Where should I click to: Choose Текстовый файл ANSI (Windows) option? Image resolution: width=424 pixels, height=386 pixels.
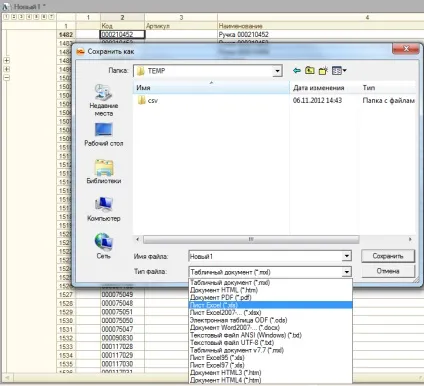point(270,335)
